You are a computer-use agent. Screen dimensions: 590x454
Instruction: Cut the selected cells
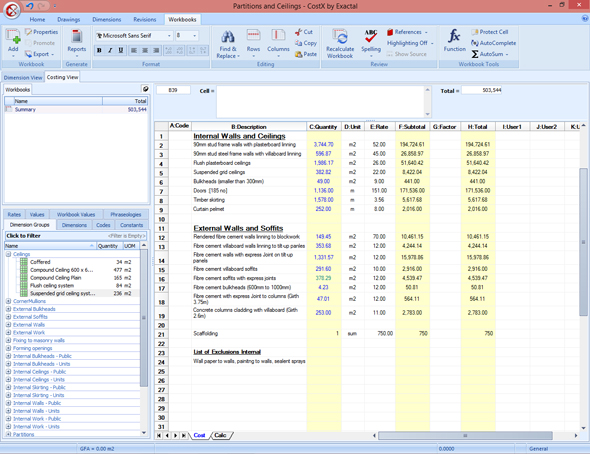click(304, 32)
